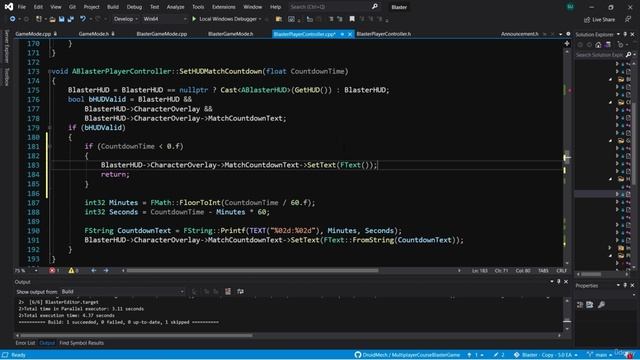
Task: Click the previous issue left arrow
Action: [93, 270]
